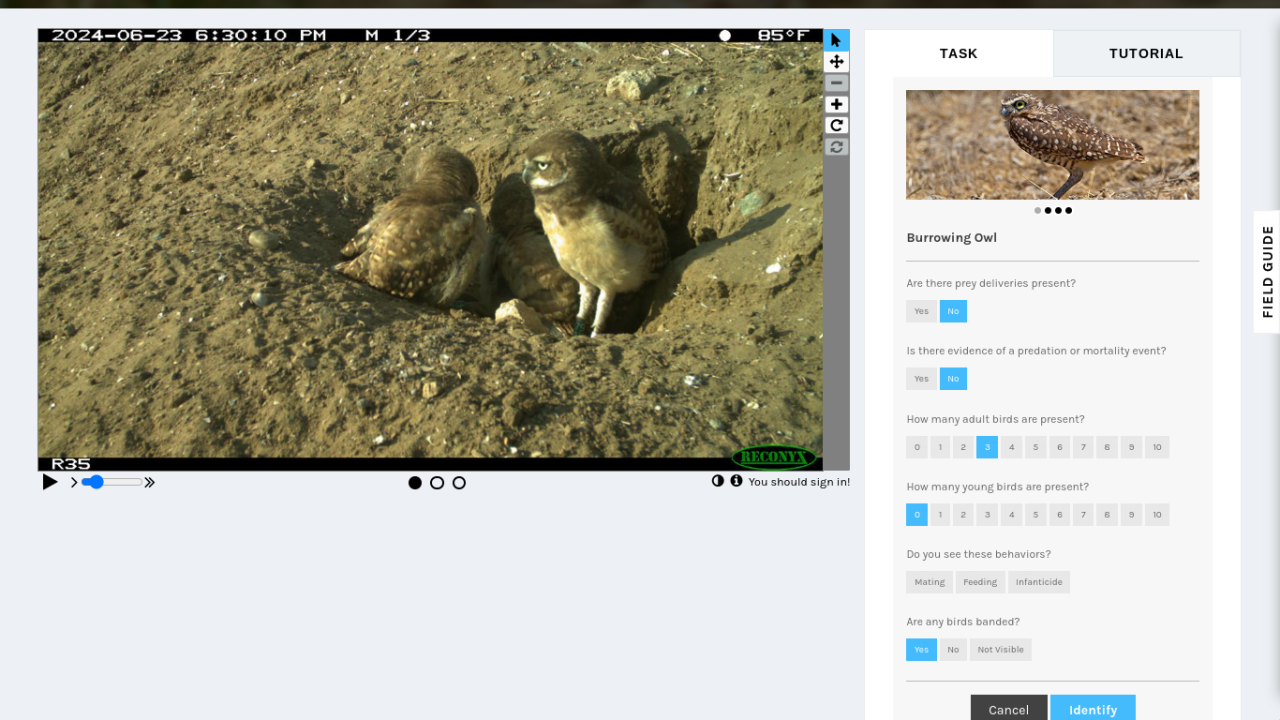This screenshot has height=720, width=1280.
Task: Play the image sequence
Action: pos(50,482)
